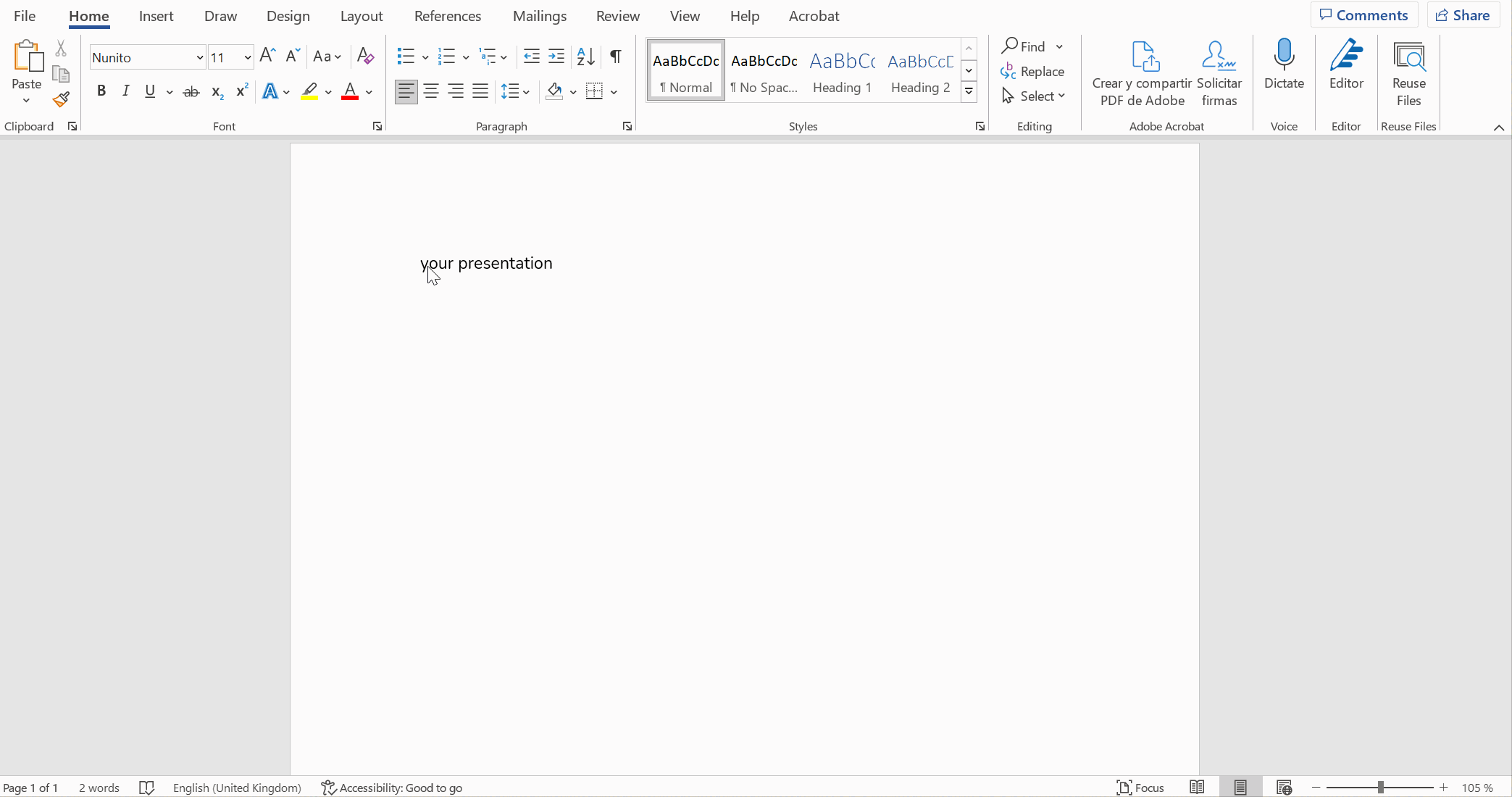Open the References tab
Image resolution: width=1512 pixels, height=797 pixels.
coord(447,16)
